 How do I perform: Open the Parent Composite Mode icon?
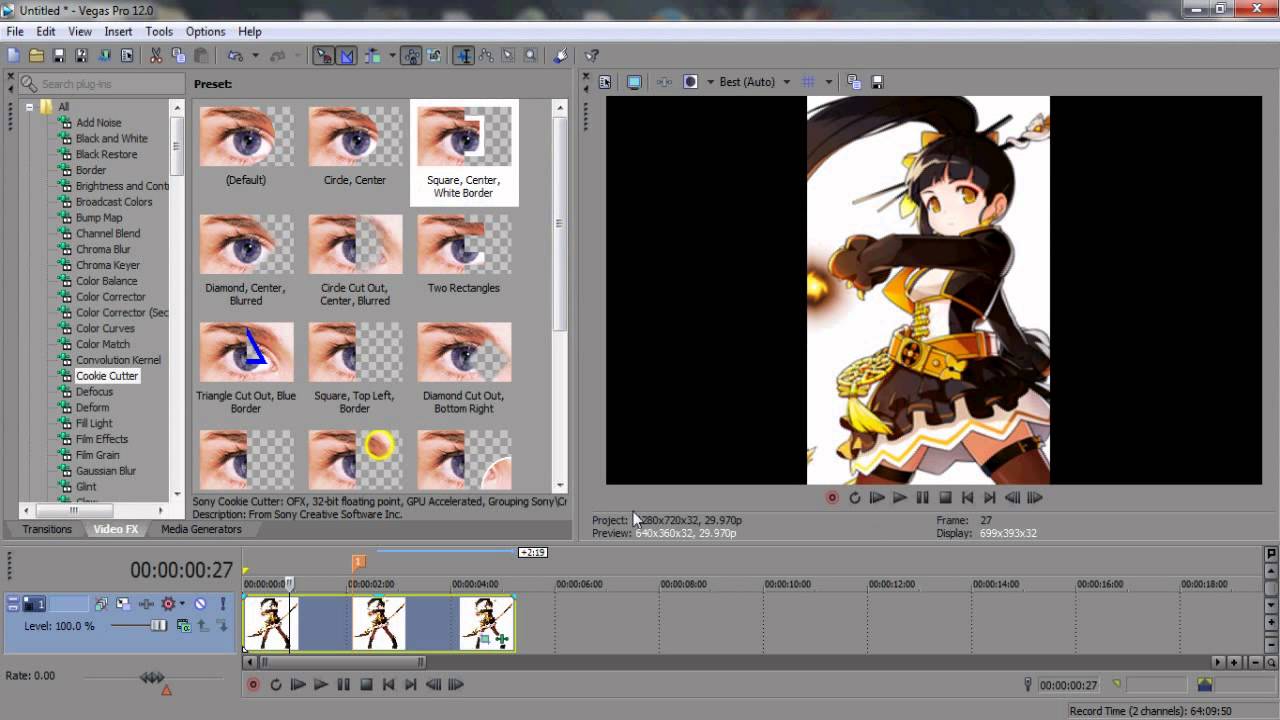tap(183, 626)
